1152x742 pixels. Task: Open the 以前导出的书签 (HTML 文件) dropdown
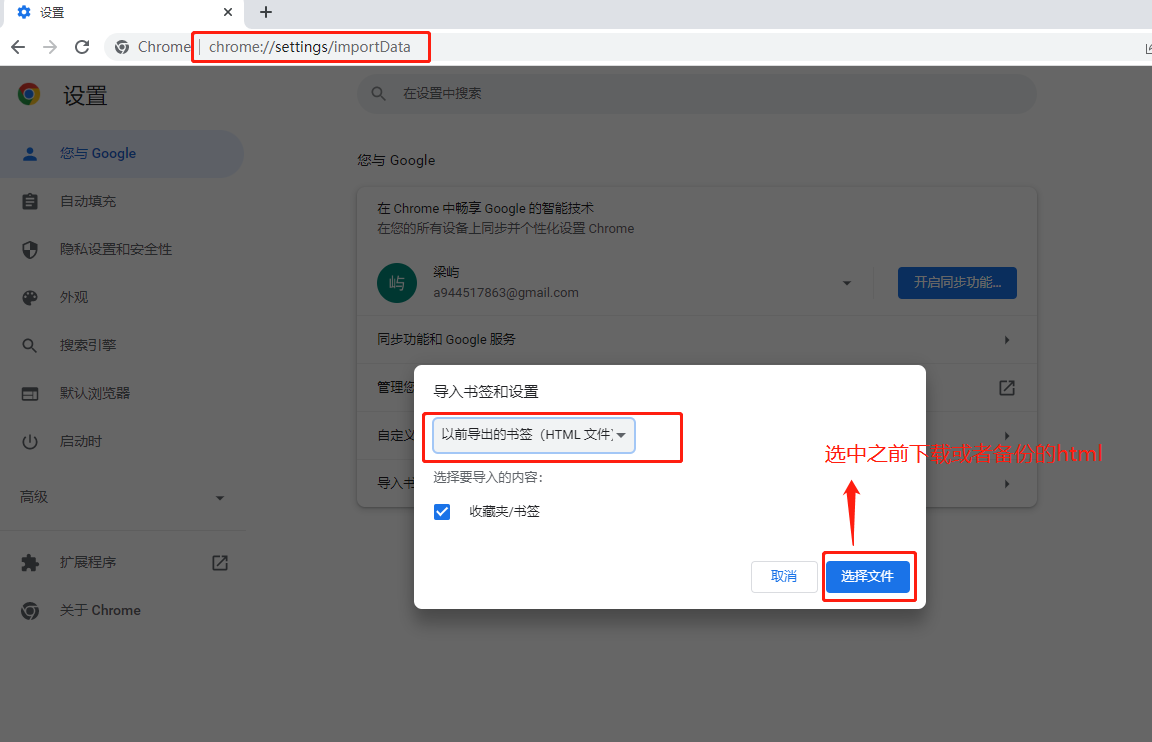click(x=534, y=435)
